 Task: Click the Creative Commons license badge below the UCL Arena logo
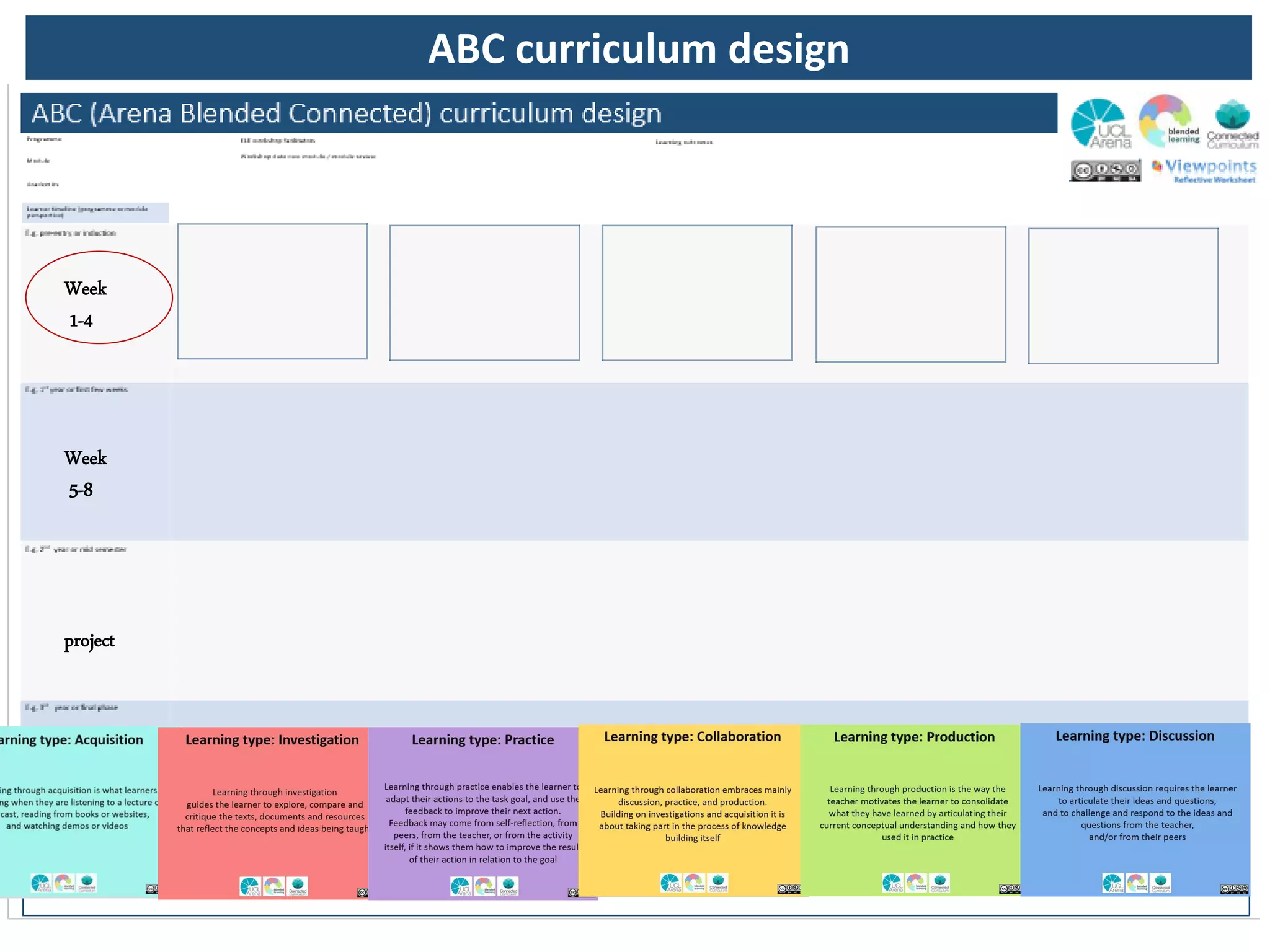[x=1105, y=170]
